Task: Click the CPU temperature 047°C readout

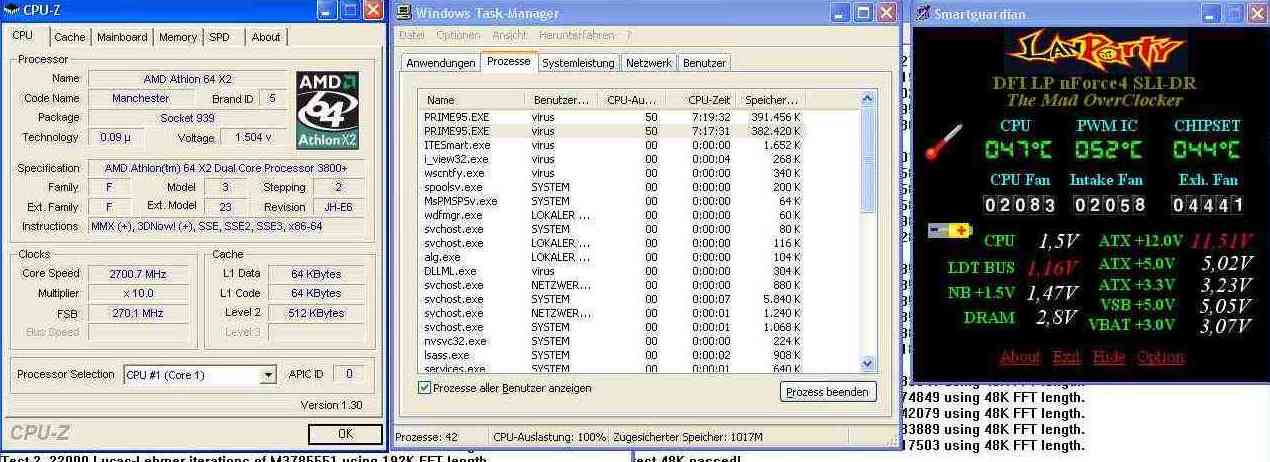Action: pos(1018,150)
